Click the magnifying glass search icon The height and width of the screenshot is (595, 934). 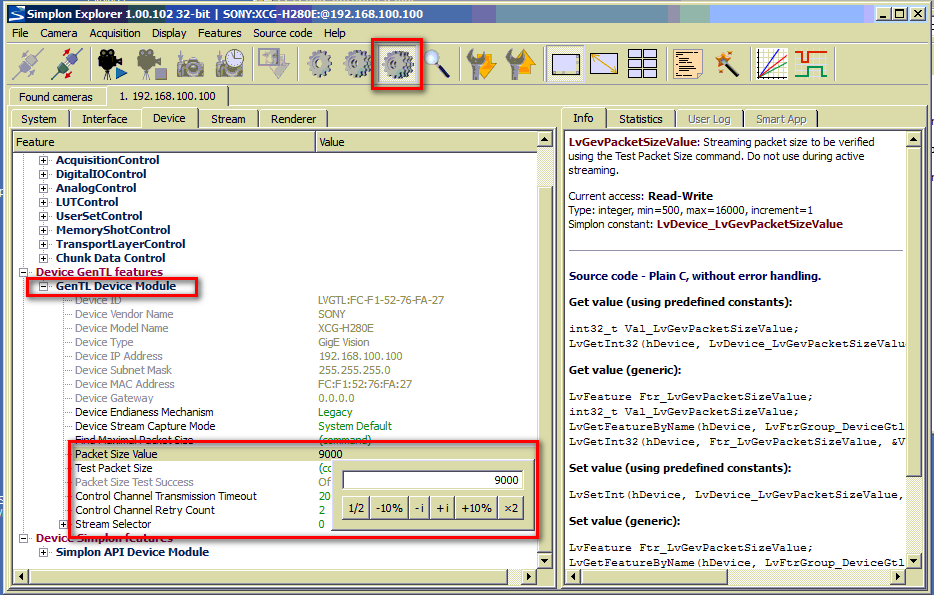(x=436, y=65)
